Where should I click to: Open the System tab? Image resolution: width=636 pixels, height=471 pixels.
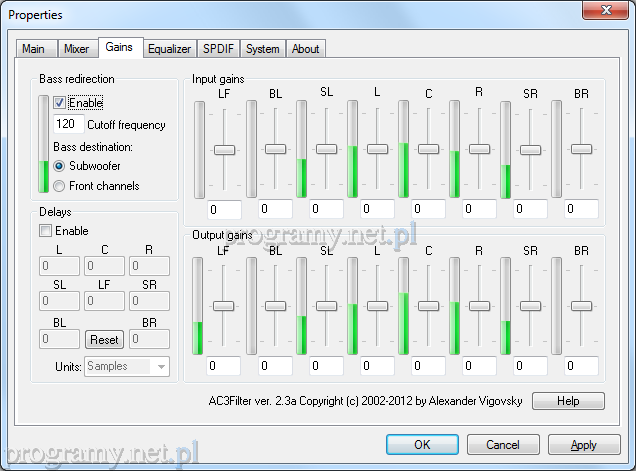coord(263,48)
